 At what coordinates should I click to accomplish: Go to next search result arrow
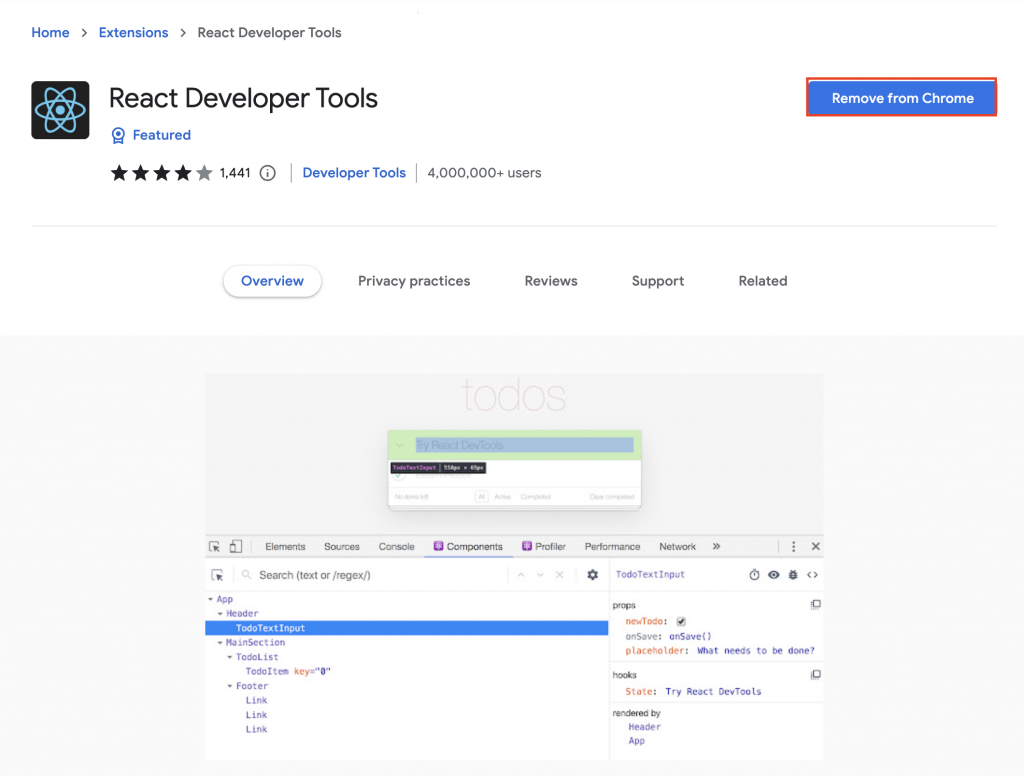pyautogui.click(x=540, y=575)
